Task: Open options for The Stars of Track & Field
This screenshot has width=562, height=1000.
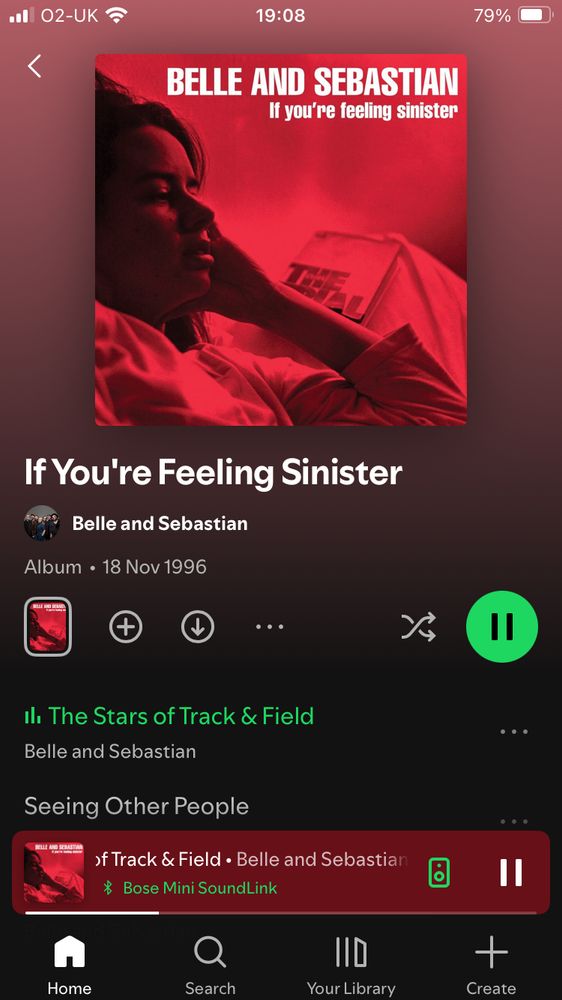Action: (x=514, y=732)
